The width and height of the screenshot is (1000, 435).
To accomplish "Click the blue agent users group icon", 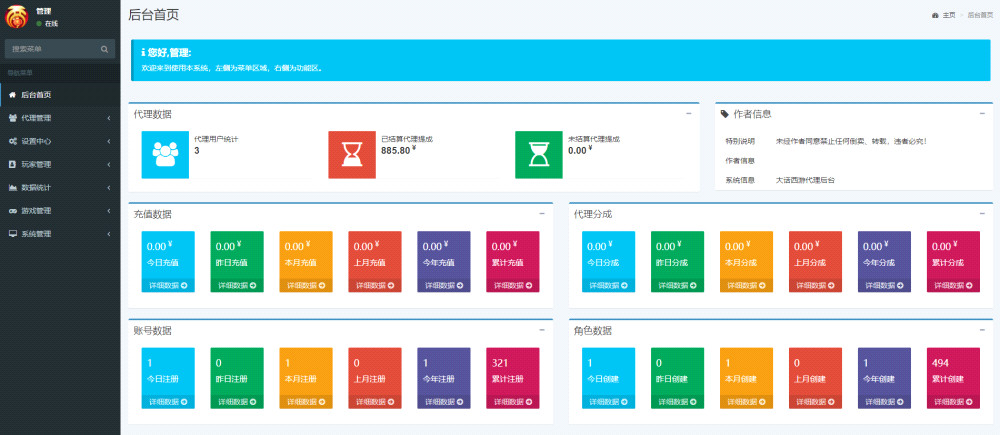I will 164,154.
